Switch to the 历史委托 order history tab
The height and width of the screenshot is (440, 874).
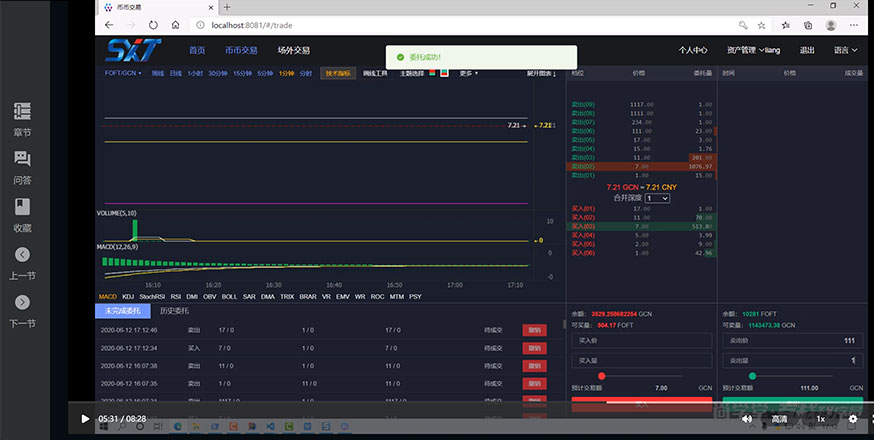pyautogui.click(x=174, y=311)
